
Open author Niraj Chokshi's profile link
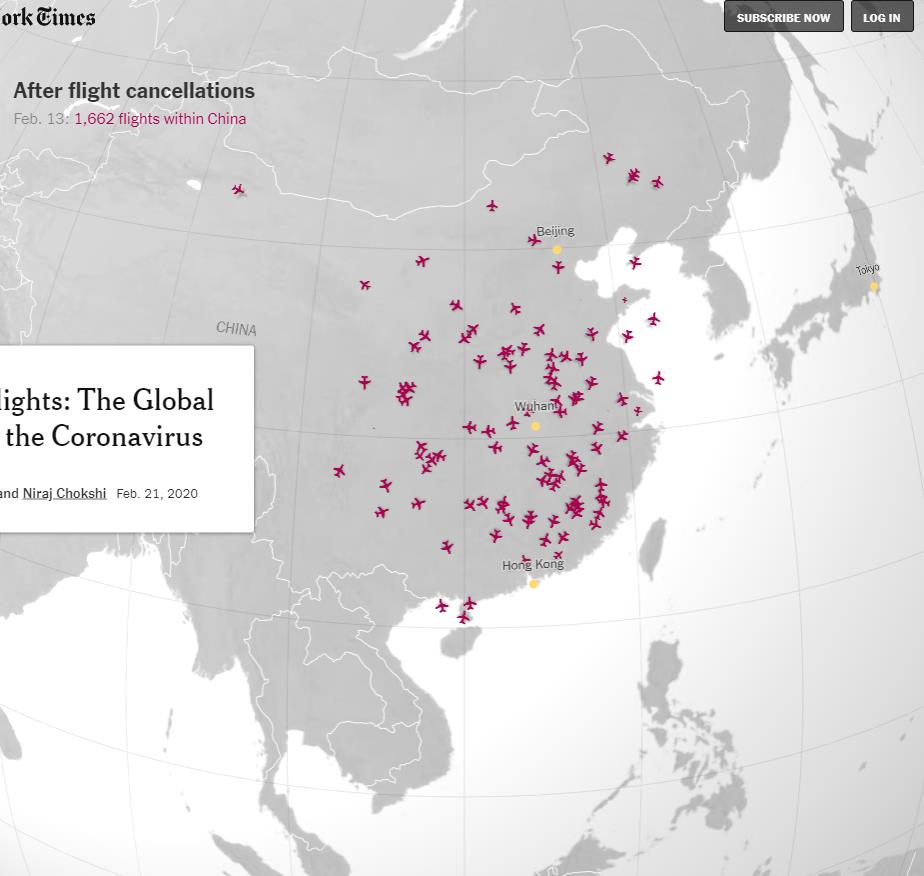point(64,493)
